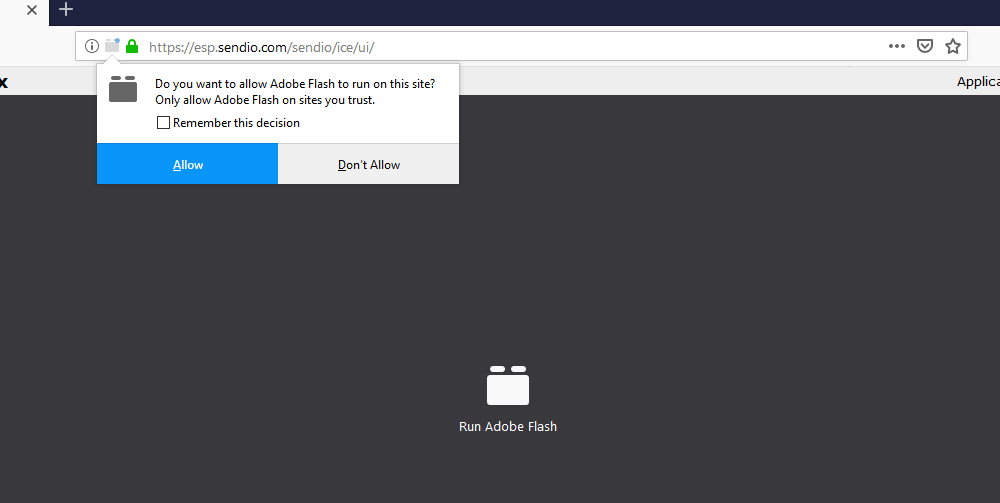Bookmark this page with the star icon

(953, 46)
